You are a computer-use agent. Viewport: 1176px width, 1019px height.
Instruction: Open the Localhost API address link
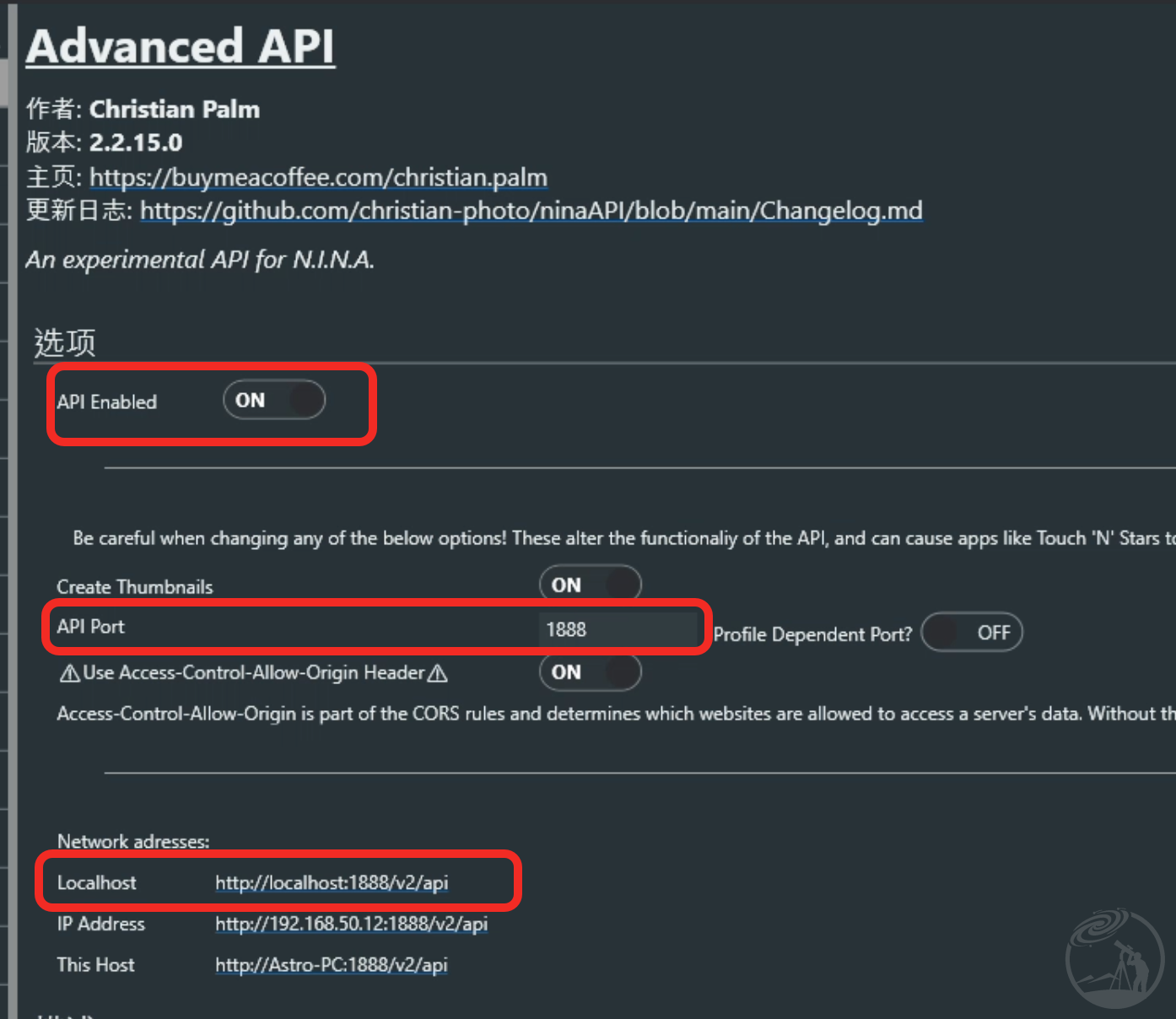pyautogui.click(x=332, y=882)
